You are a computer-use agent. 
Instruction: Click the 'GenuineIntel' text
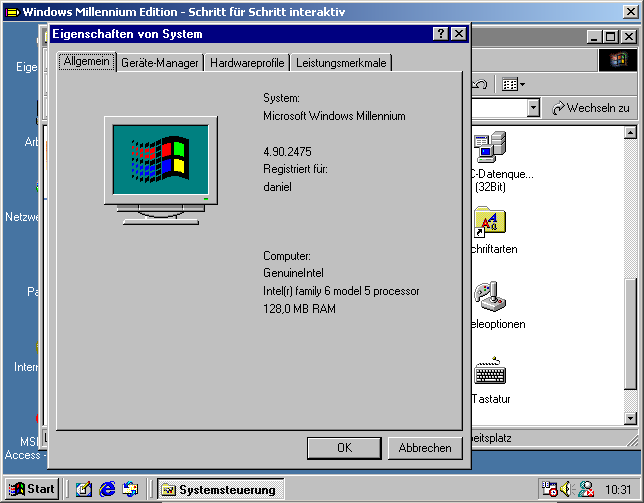293,273
